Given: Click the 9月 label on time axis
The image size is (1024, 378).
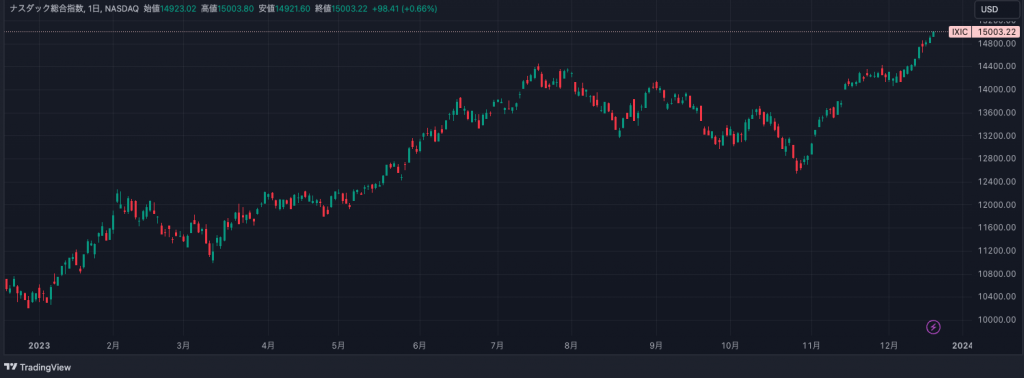Looking at the screenshot, I should (656, 345).
